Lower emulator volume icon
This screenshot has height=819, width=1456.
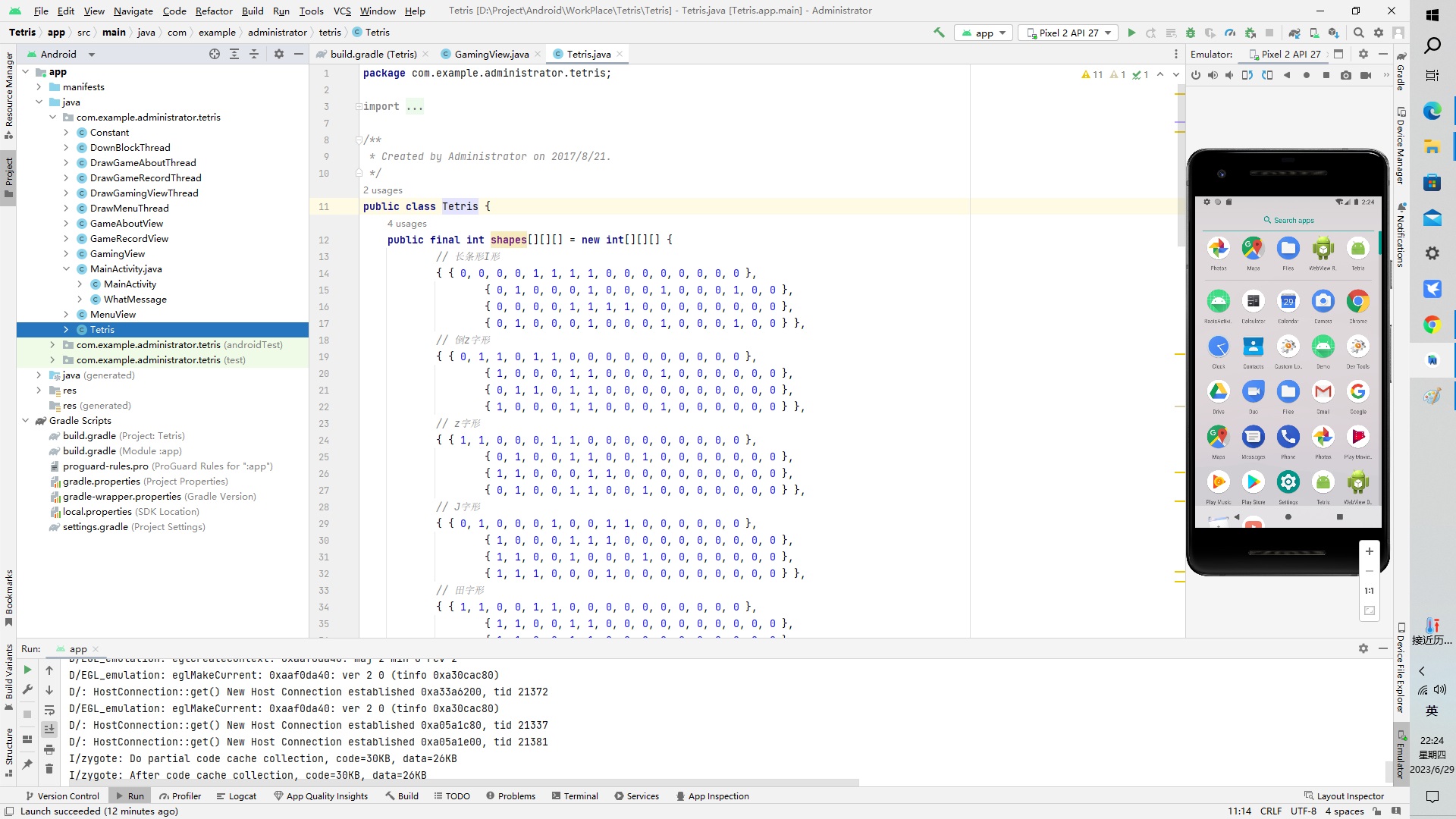[1229, 75]
